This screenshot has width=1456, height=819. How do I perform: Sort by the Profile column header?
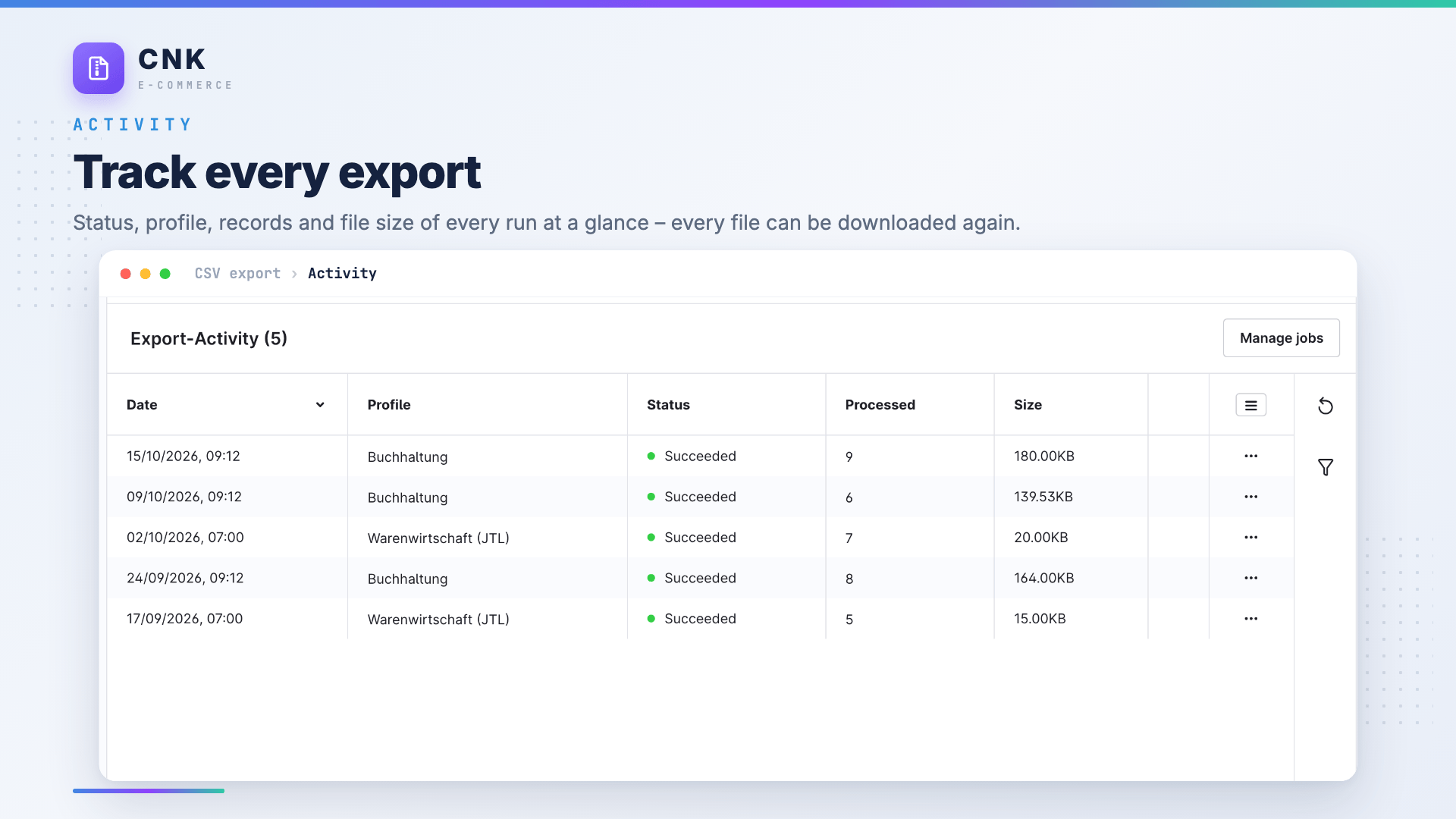(389, 405)
